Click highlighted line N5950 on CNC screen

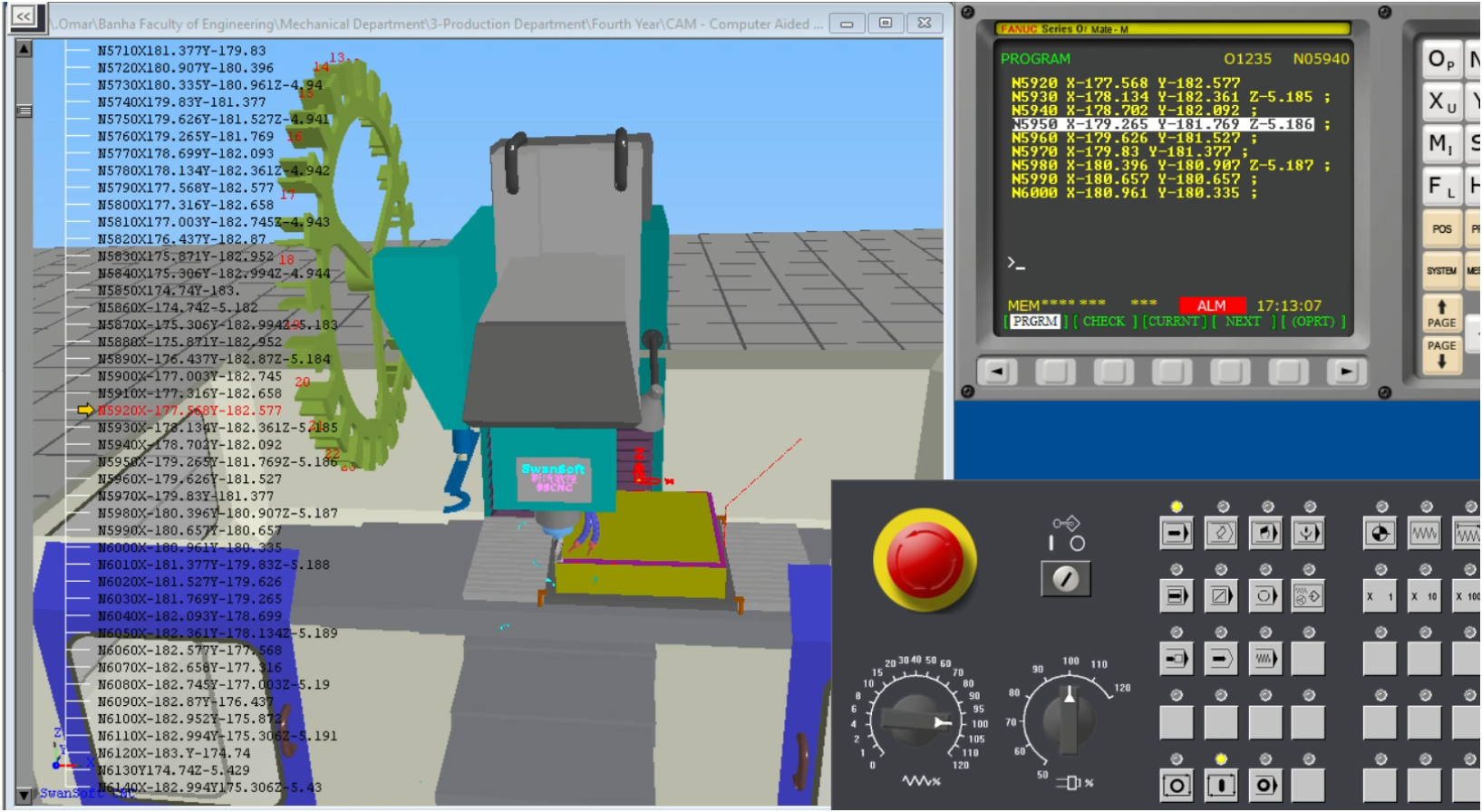point(1162,124)
